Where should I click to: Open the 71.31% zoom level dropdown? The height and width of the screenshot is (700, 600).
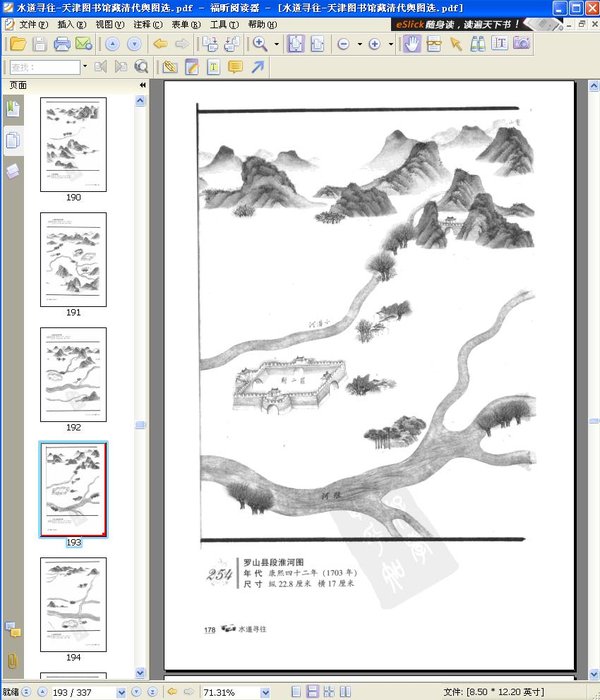(265, 692)
